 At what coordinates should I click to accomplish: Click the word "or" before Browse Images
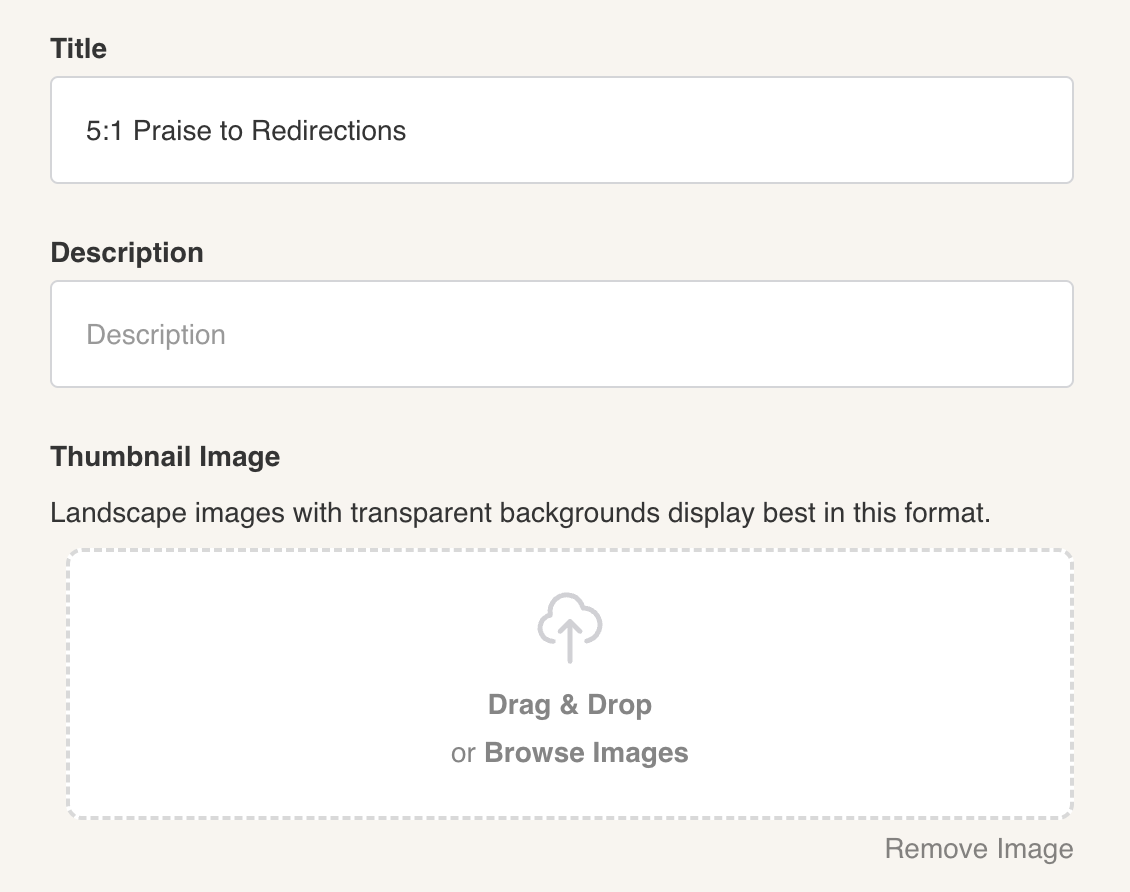click(x=462, y=753)
